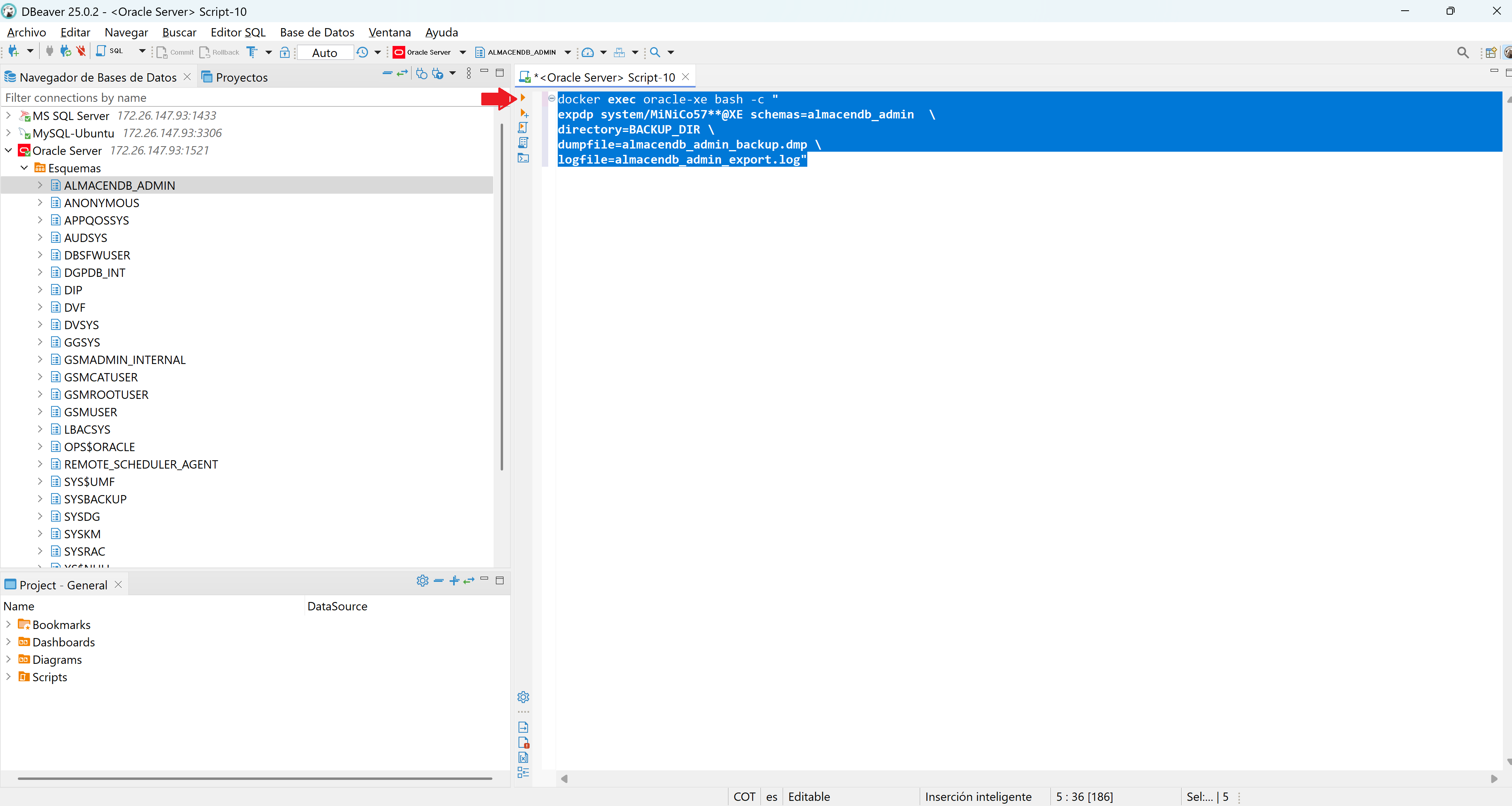Open Oracle Server connection selector
1512x806 pixels.
pyautogui.click(x=430, y=52)
